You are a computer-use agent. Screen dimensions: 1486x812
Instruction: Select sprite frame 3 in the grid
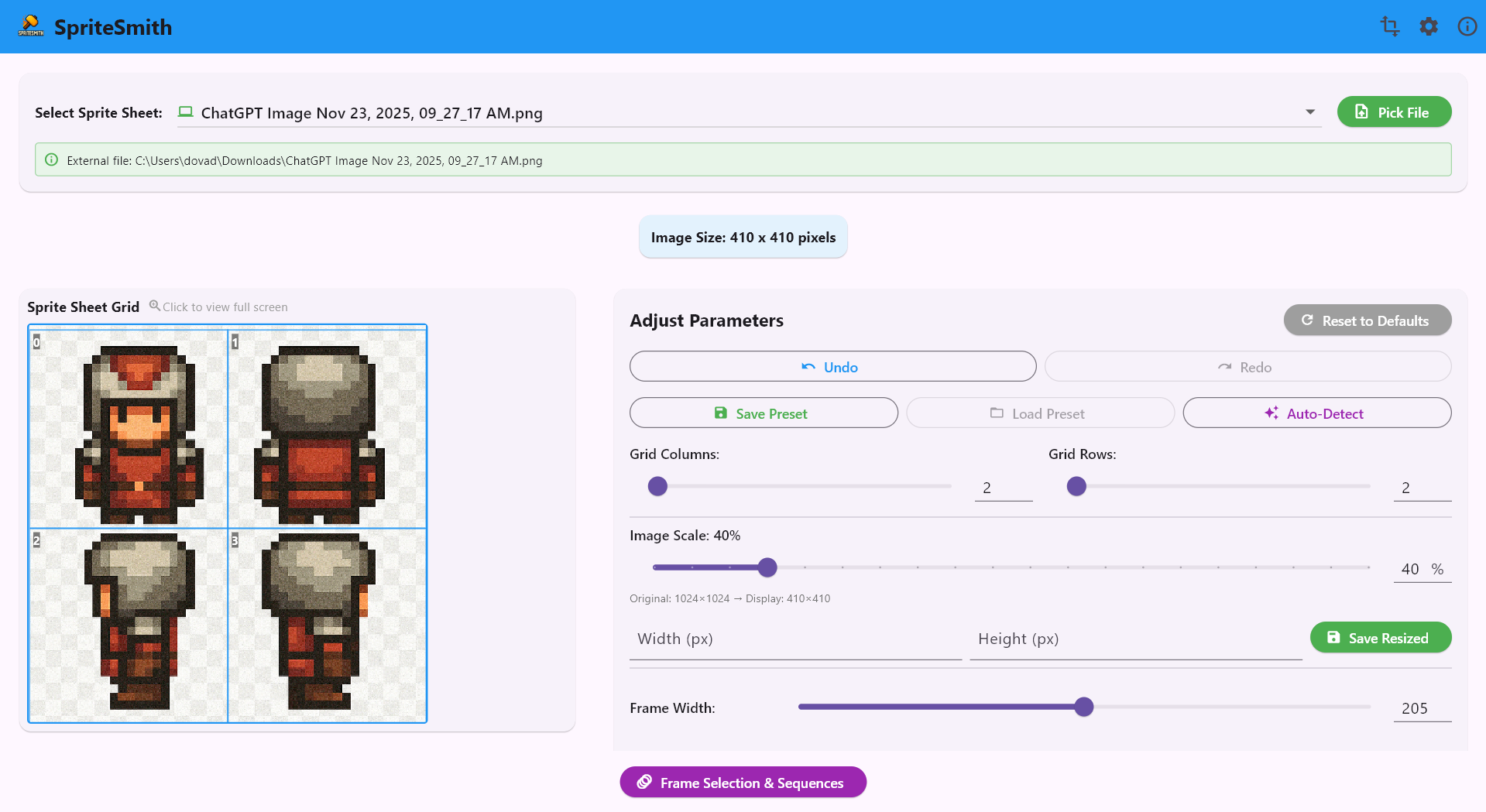(327, 625)
